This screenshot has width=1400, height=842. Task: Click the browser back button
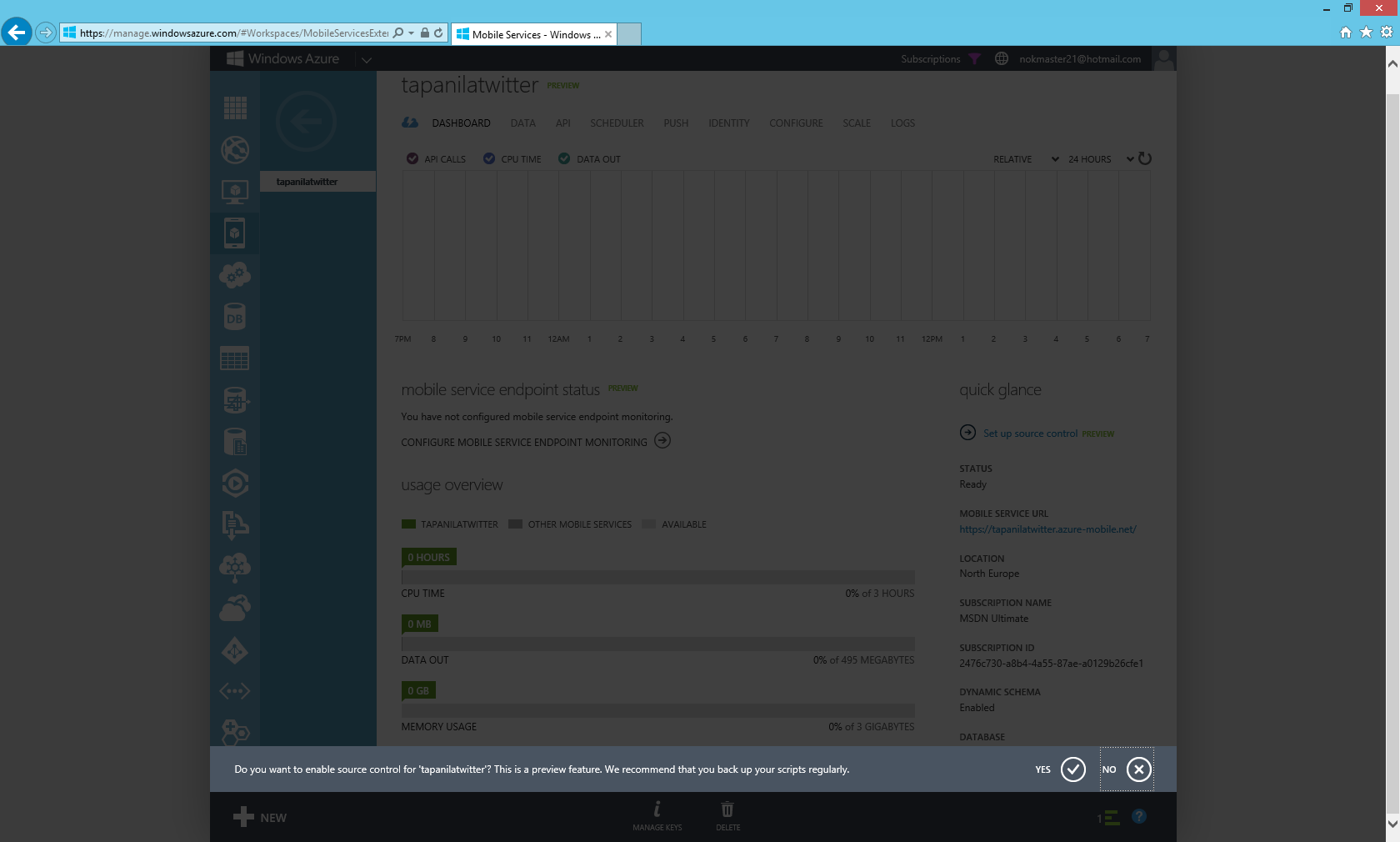[x=16, y=33]
